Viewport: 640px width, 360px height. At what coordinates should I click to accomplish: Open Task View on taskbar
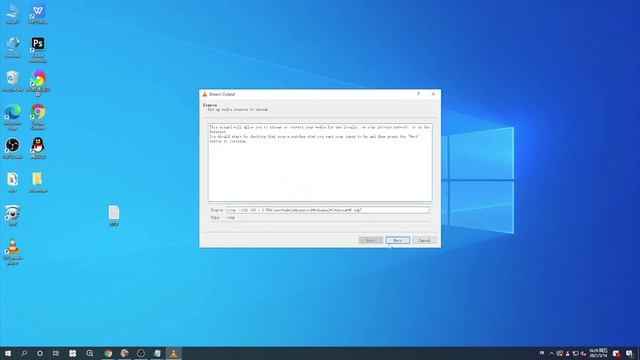tap(56, 353)
